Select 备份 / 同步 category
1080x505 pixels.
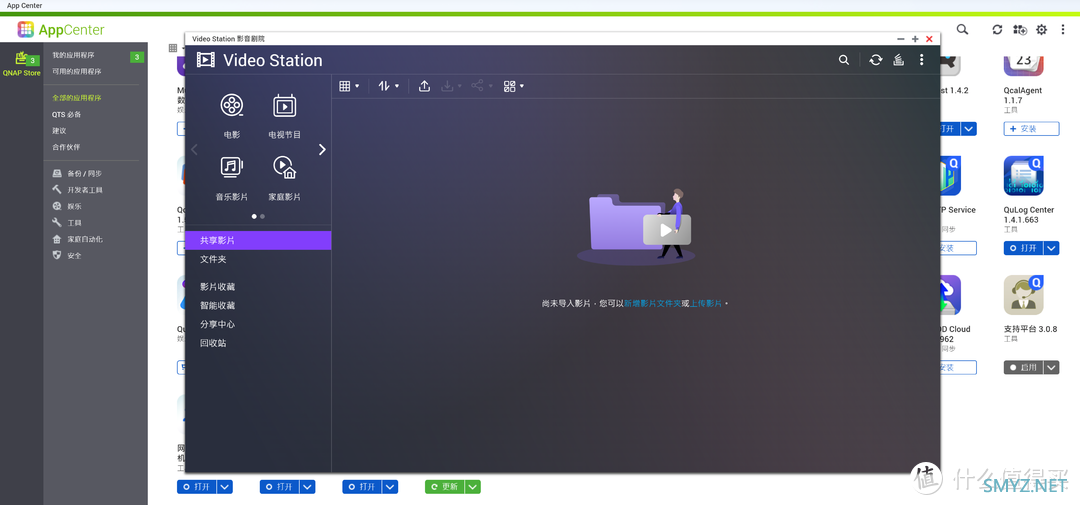click(x=77, y=174)
